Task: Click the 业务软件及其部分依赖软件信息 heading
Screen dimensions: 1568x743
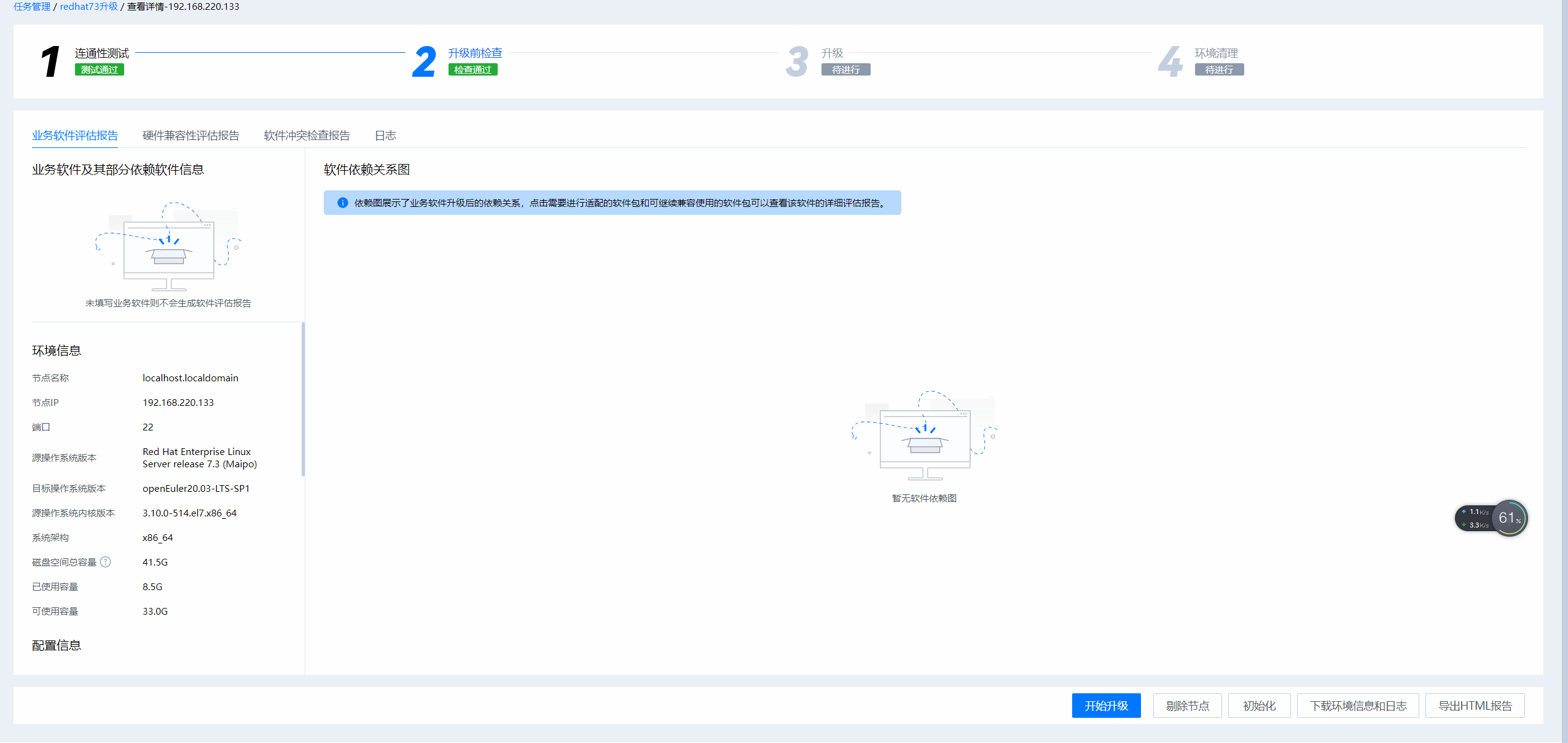Action: tap(118, 169)
